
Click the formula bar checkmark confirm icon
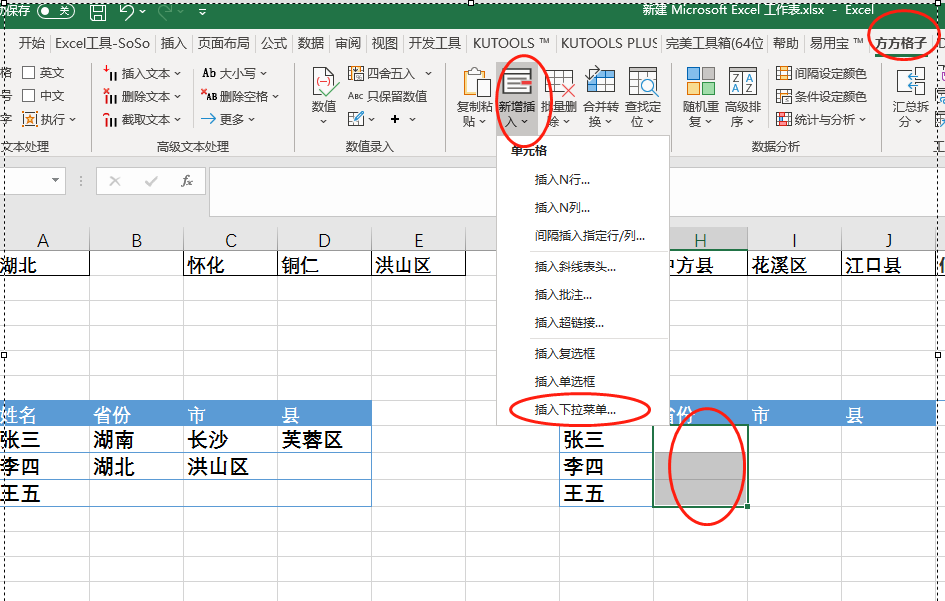[x=151, y=181]
